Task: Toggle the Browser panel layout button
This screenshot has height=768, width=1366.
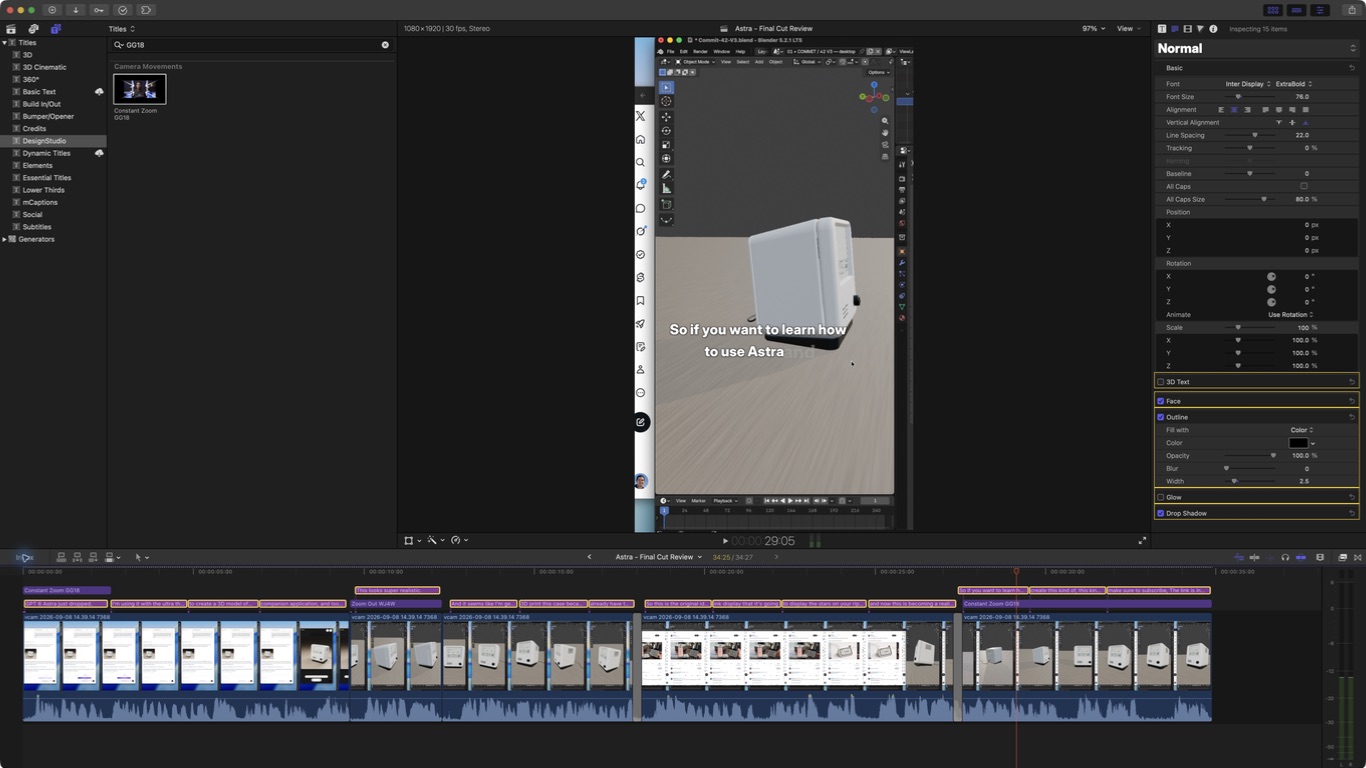Action: [1273, 10]
